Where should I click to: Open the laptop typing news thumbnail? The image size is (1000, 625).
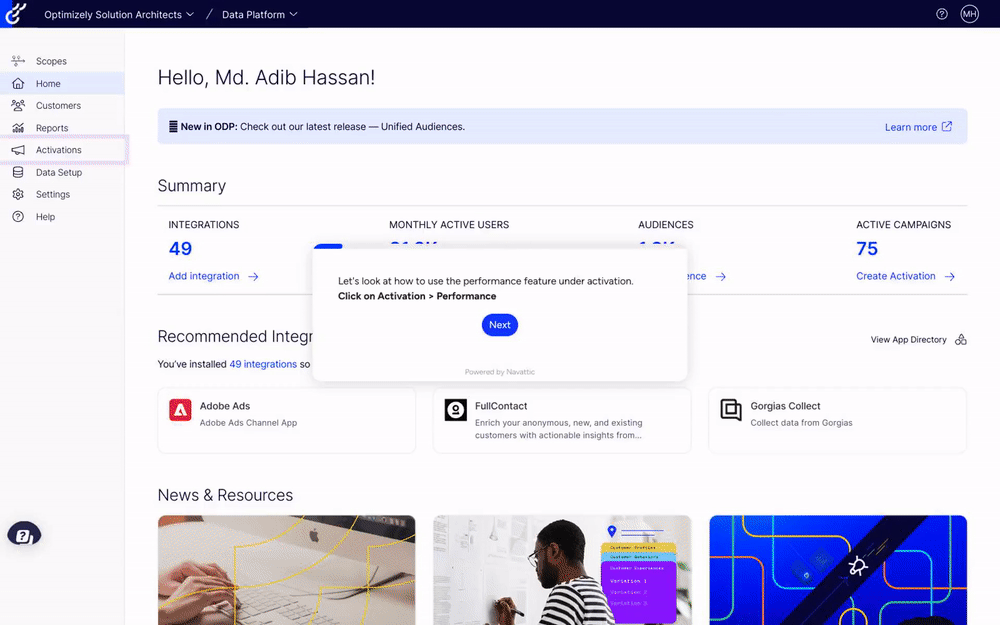[x=286, y=569]
